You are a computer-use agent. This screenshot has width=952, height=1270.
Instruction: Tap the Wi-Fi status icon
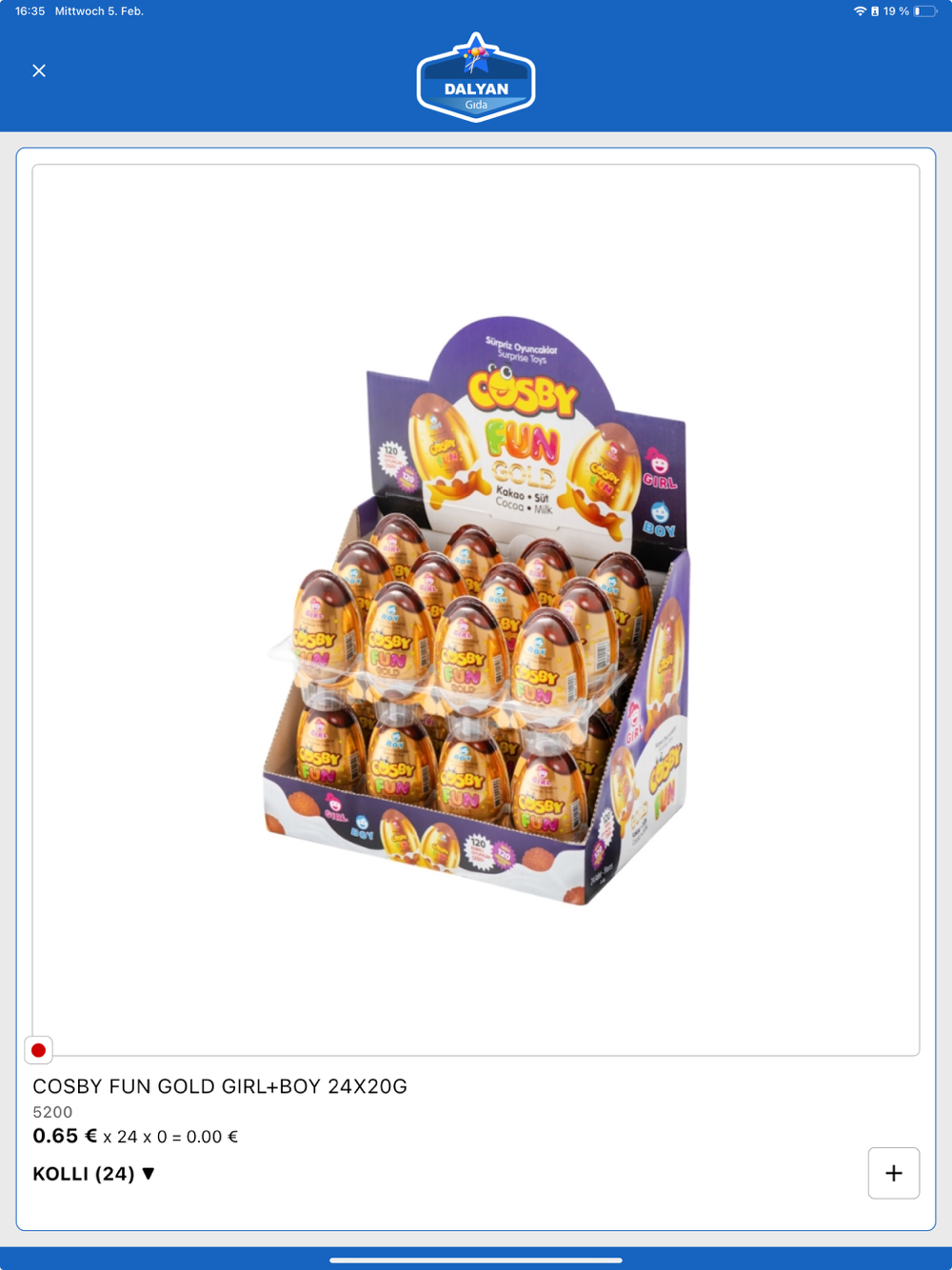[x=860, y=11]
